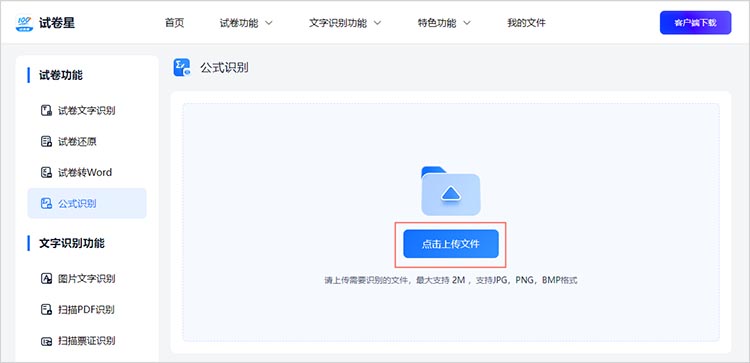750x363 pixels.
Task: Click the upload format hint text
Action: [x=451, y=280]
